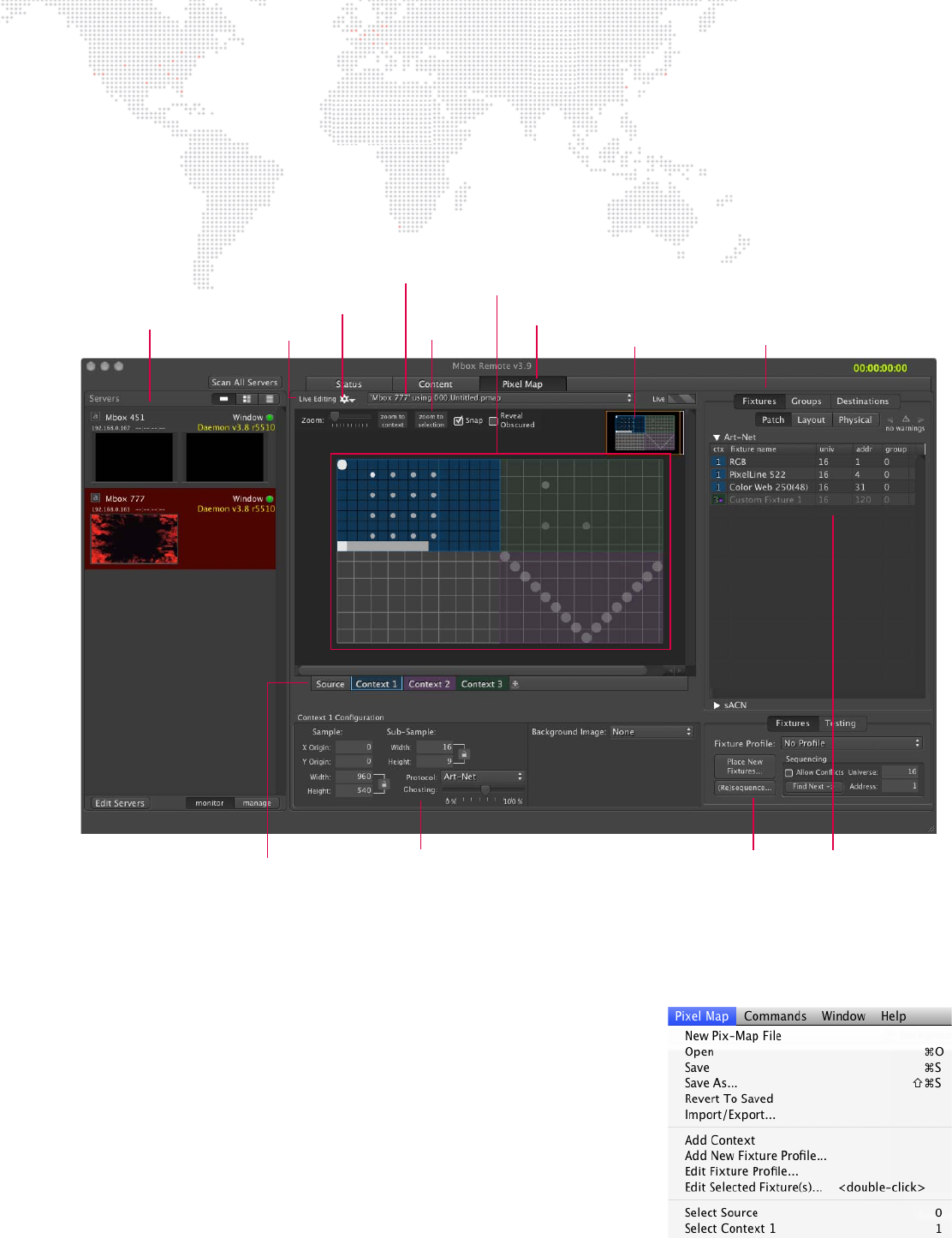952x1238 pixels.
Task: Click the warnings triangle icon
Action: (905, 420)
